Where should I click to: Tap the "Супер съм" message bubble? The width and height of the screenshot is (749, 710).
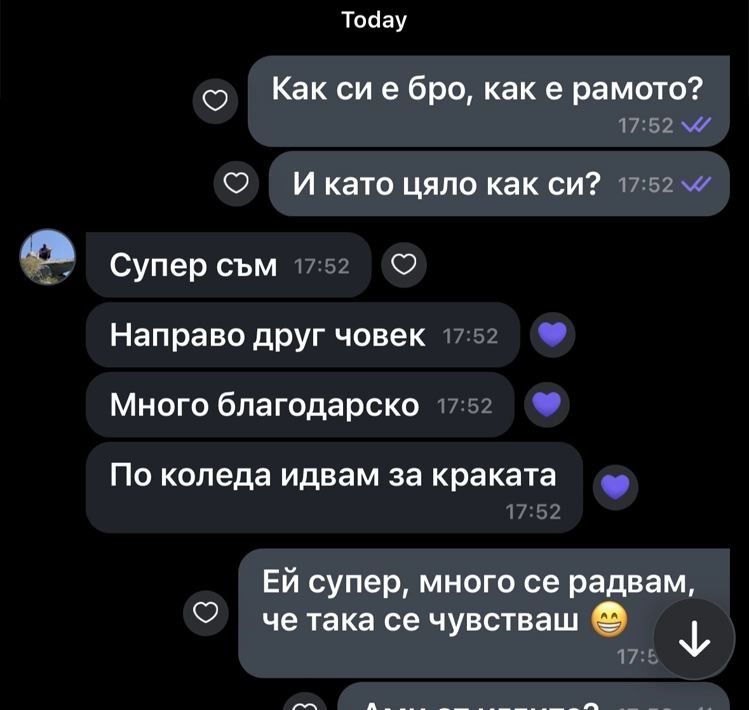(229, 265)
